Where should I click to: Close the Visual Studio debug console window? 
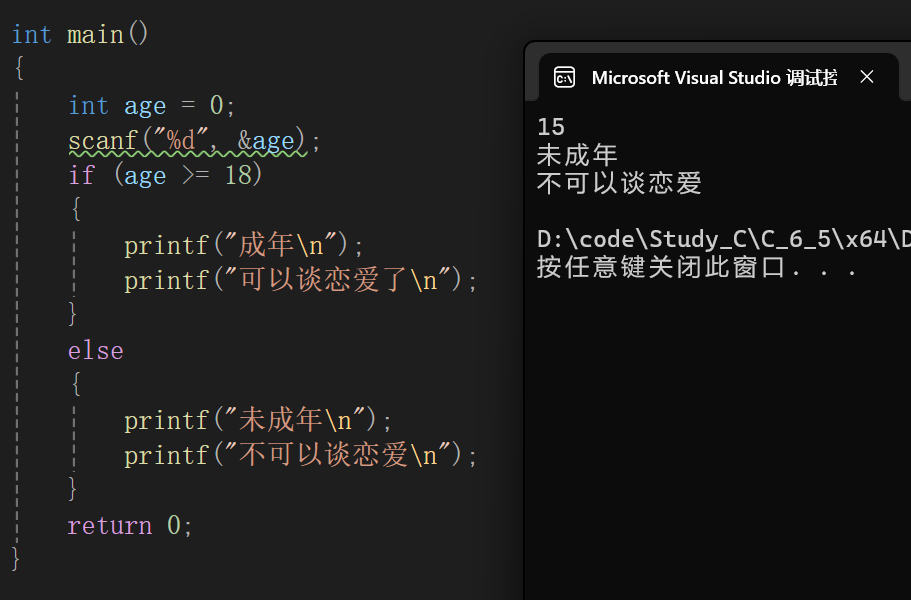(x=867, y=77)
